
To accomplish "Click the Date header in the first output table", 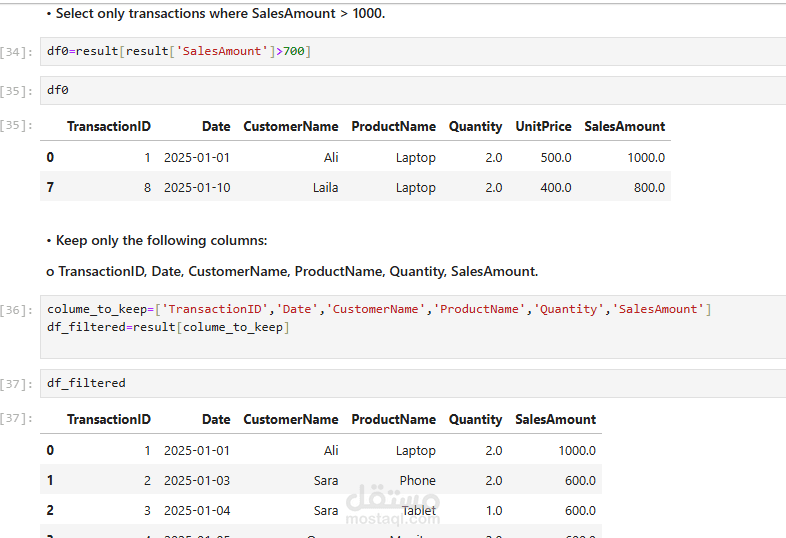I will pyautogui.click(x=216, y=126).
